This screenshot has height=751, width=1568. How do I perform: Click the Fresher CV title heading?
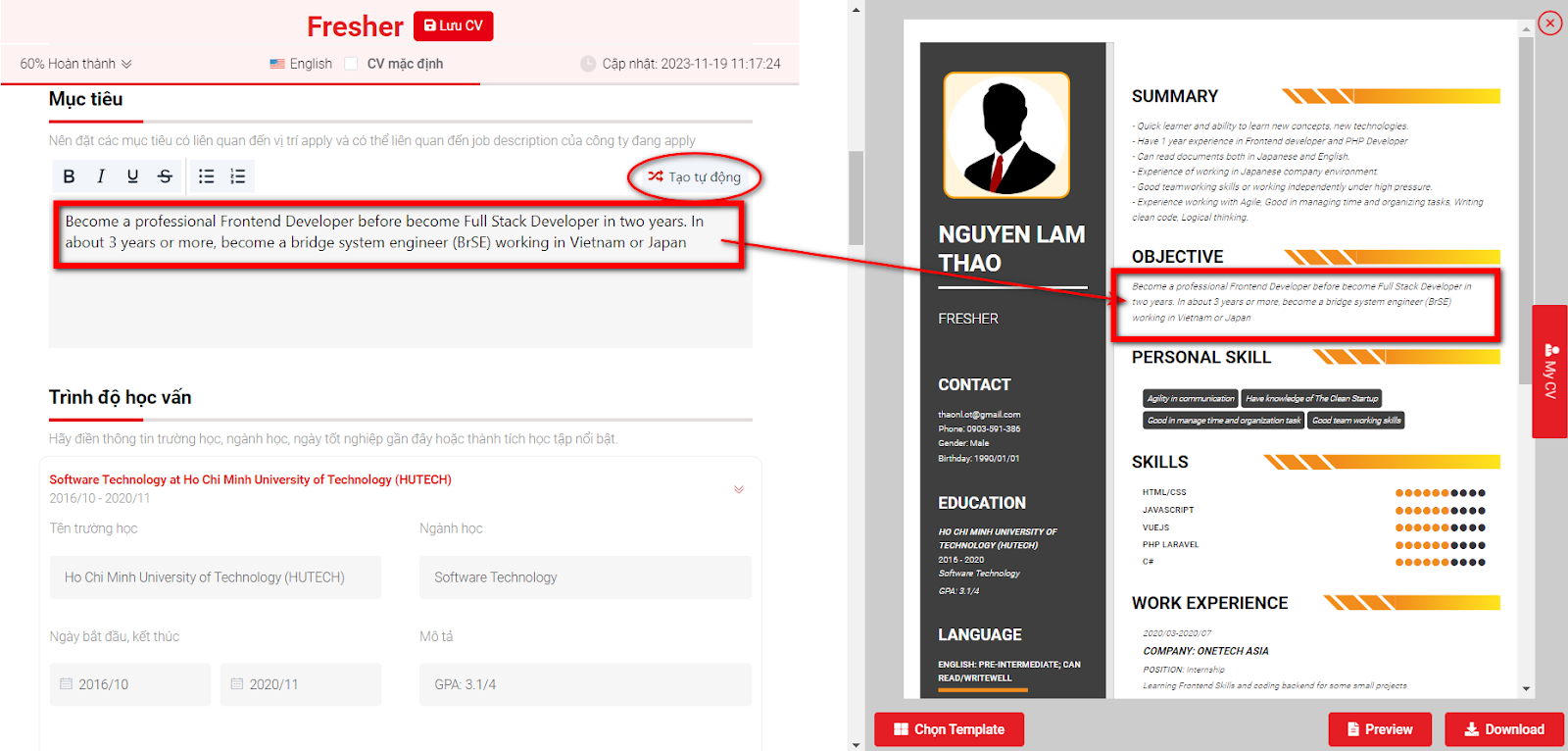pos(355,26)
